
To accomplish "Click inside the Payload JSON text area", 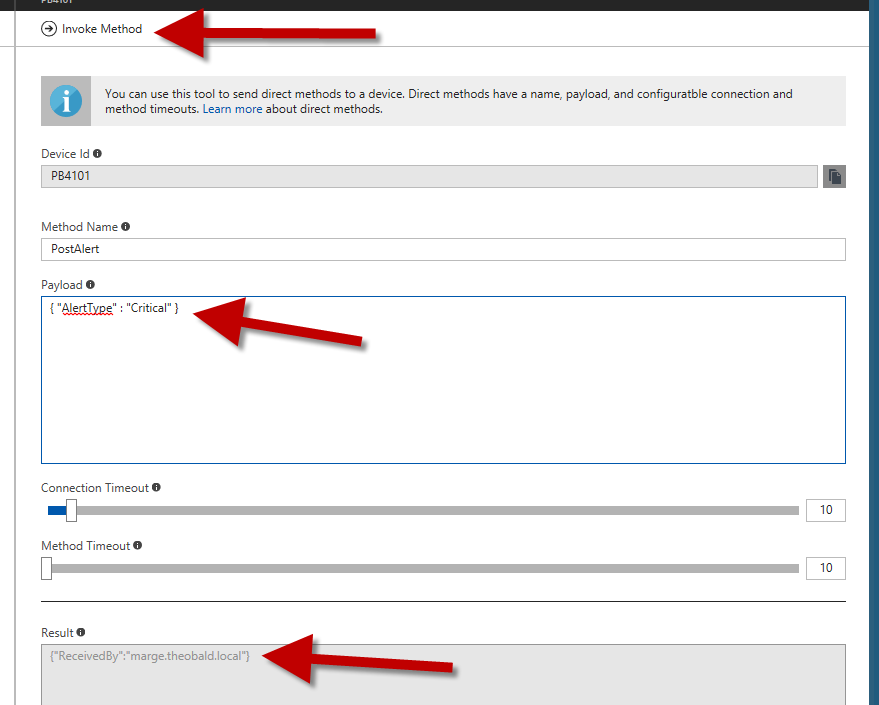I will pos(443,380).
